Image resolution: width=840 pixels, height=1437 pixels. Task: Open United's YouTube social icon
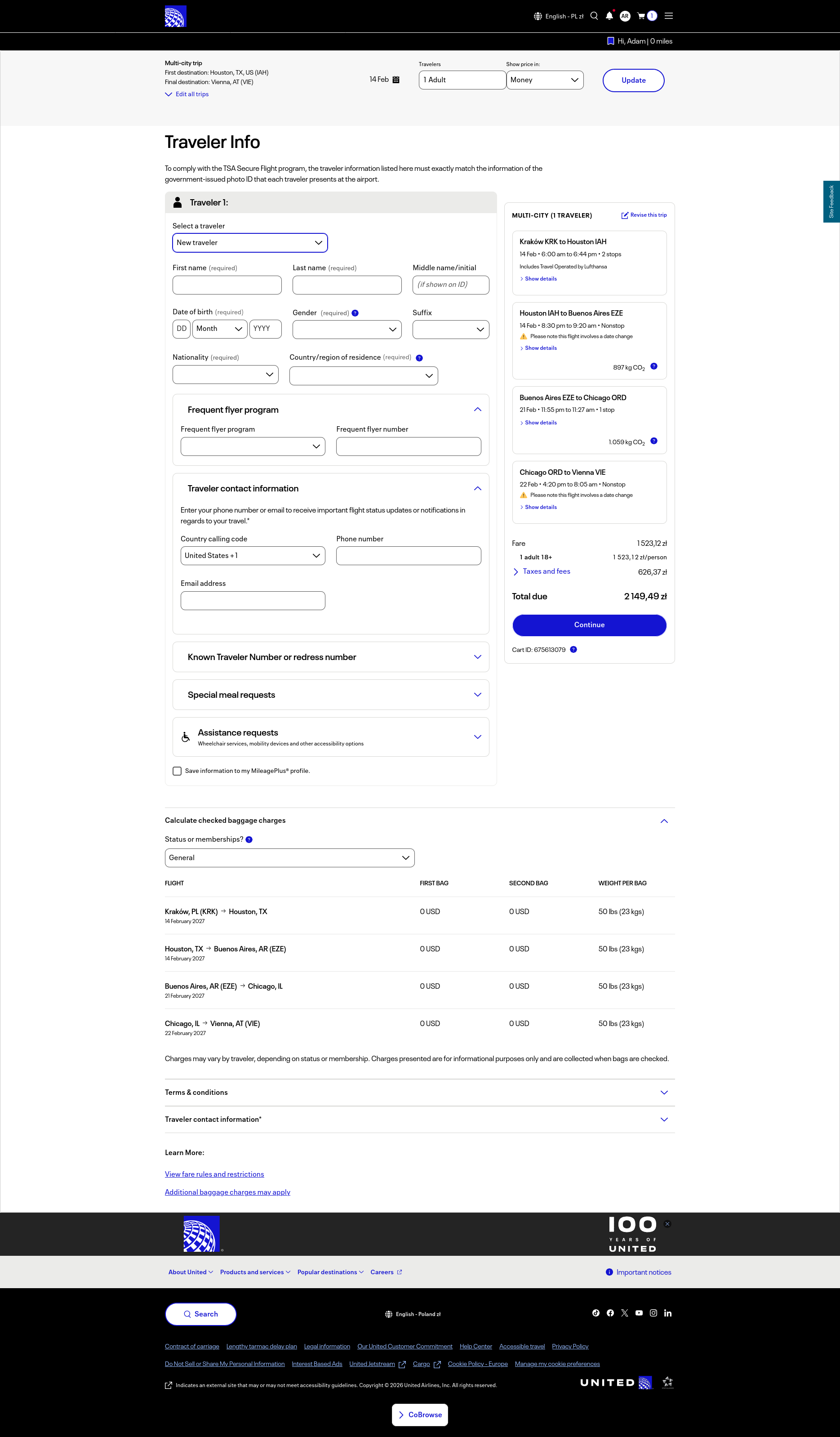pos(640,1313)
